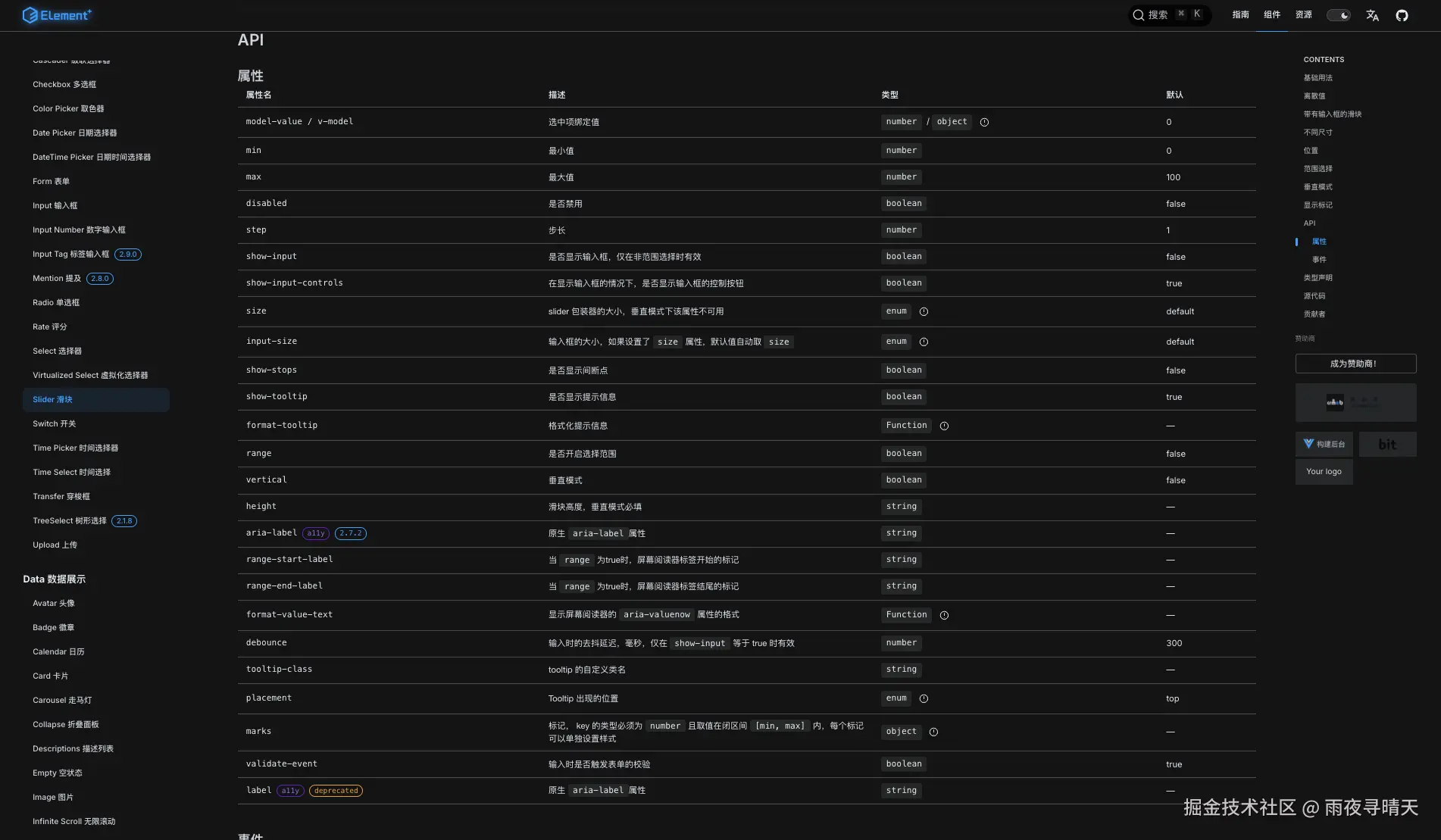The width and height of the screenshot is (1441, 840).
Task: Go to Select 选择器 page
Action: [x=57, y=351]
